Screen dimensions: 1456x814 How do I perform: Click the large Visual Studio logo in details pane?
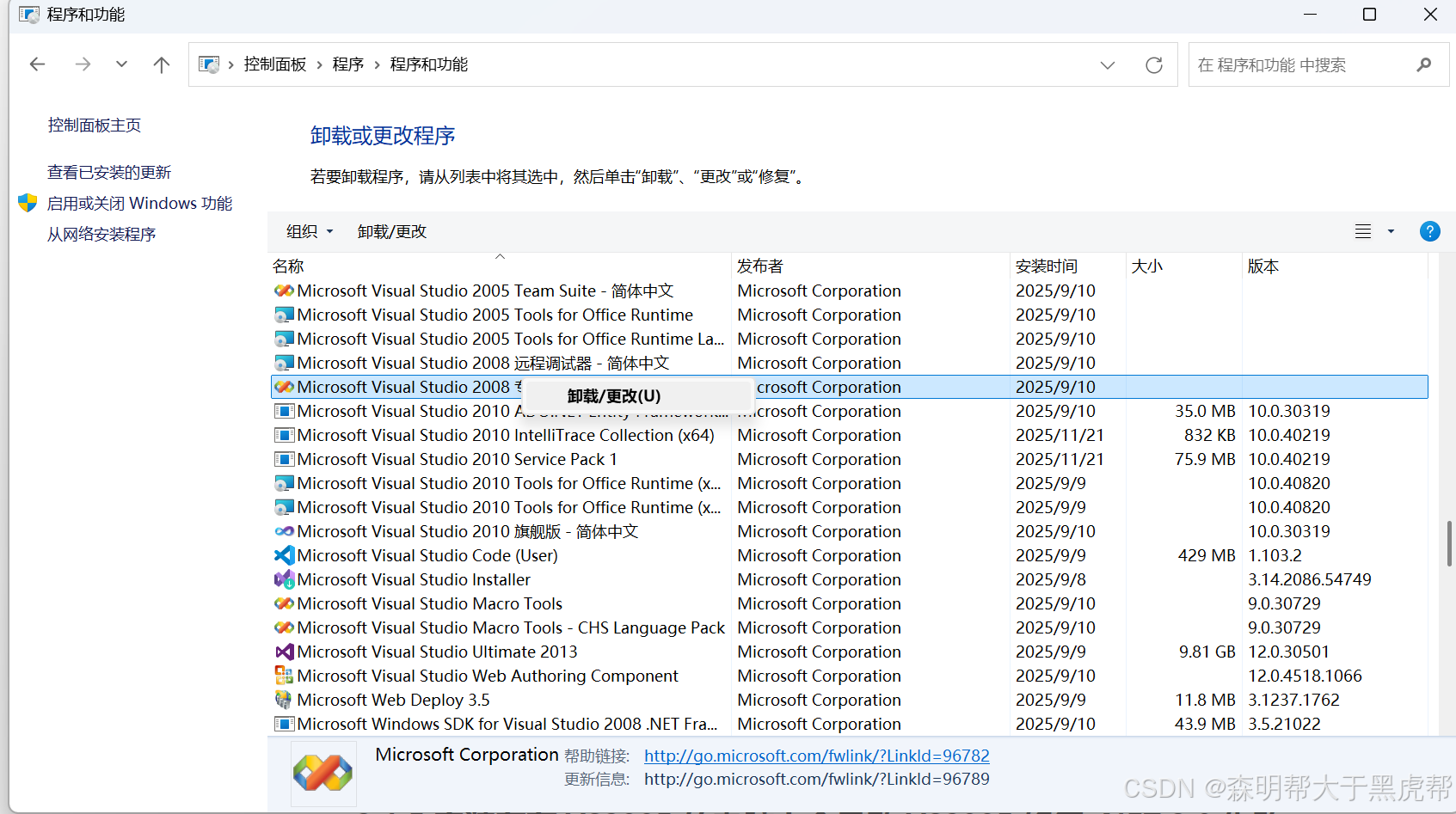(x=323, y=774)
